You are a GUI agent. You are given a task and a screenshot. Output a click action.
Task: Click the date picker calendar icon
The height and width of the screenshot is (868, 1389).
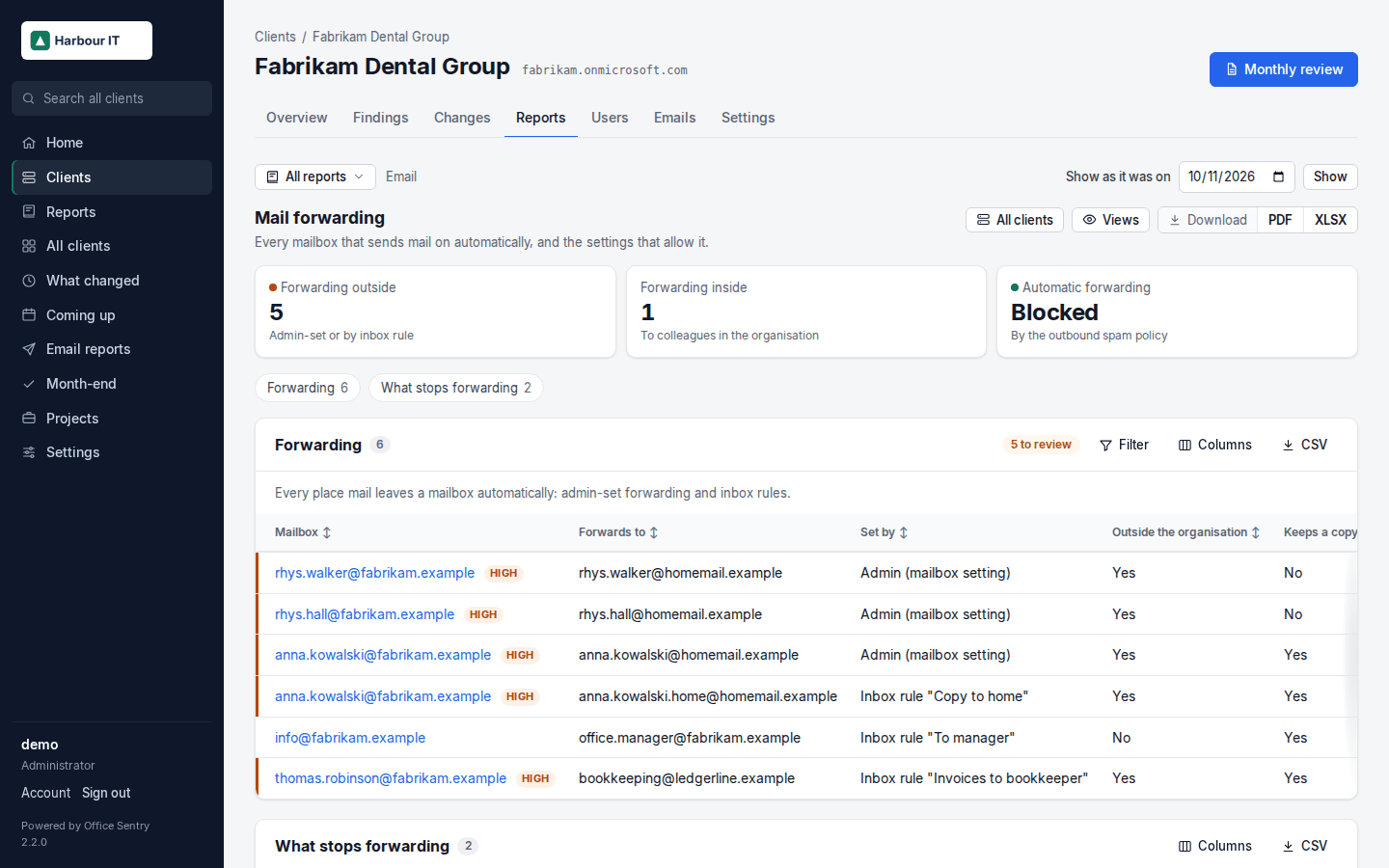click(x=1278, y=176)
